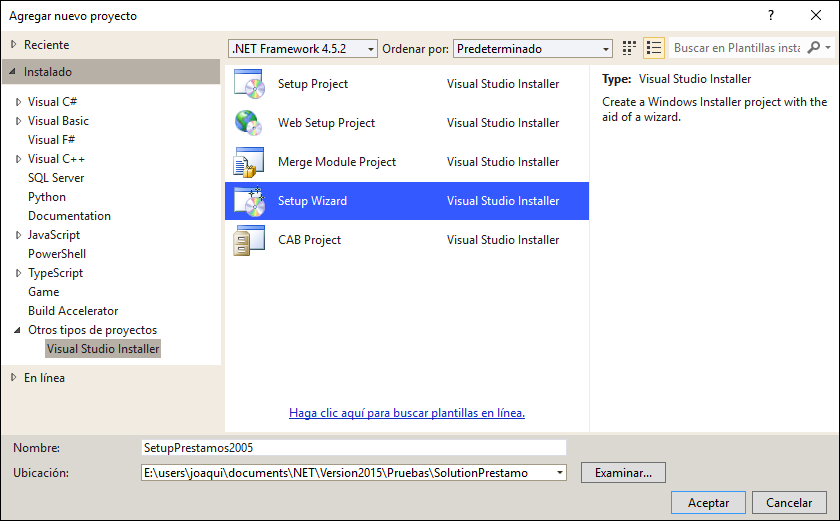The image size is (840, 521).
Task: Expand the JavaScript node
Action: pos(18,235)
